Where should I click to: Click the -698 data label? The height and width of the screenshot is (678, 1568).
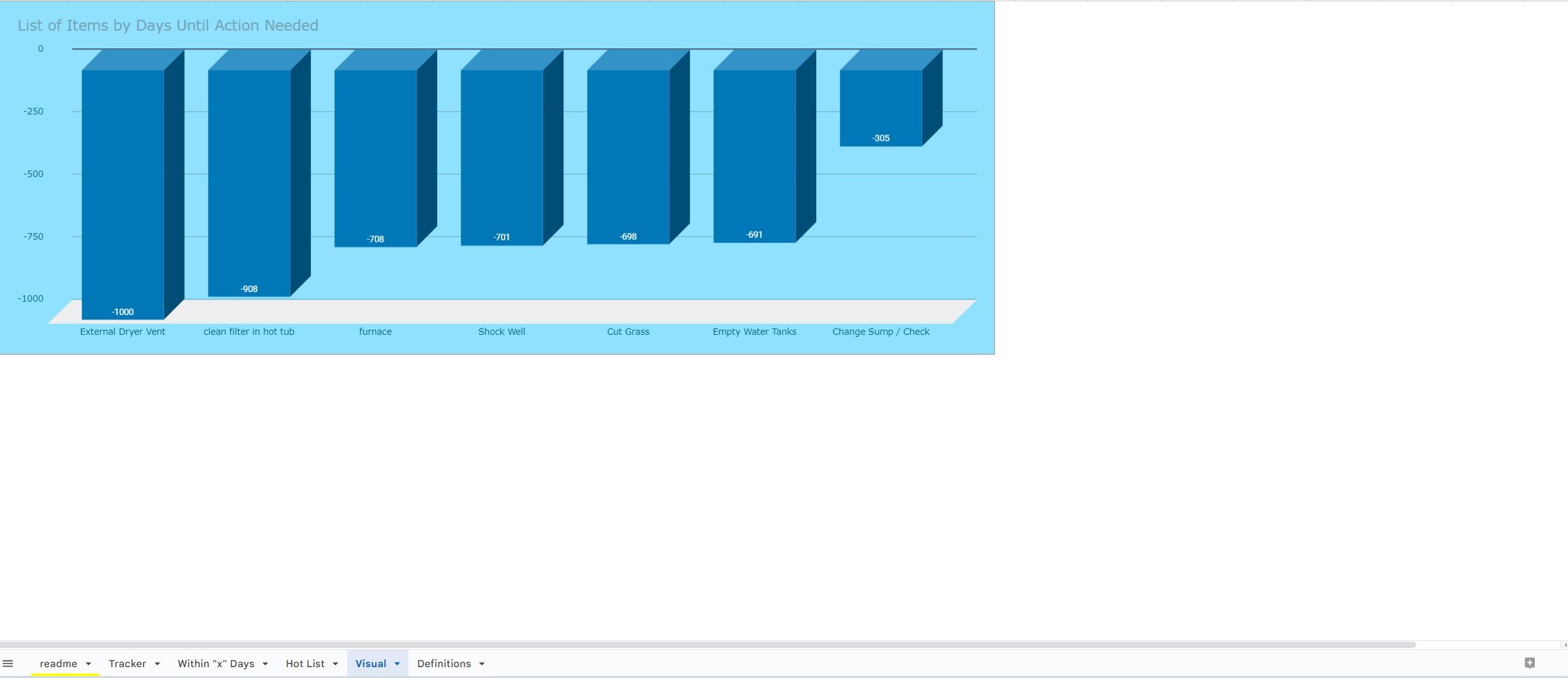[x=628, y=237]
